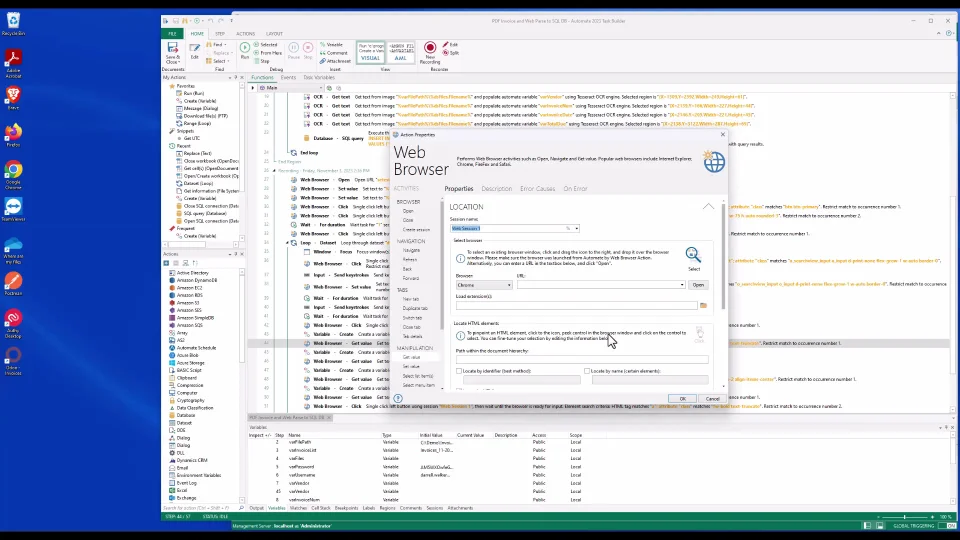Click the recorder Split icon
This screenshot has height=540, width=960.
(451, 53)
